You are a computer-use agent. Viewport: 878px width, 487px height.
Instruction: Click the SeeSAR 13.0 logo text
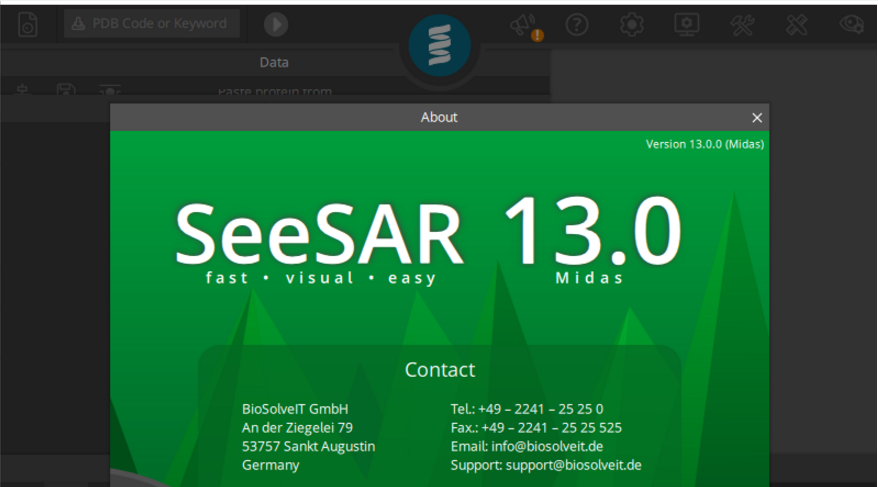tap(428, 232)
